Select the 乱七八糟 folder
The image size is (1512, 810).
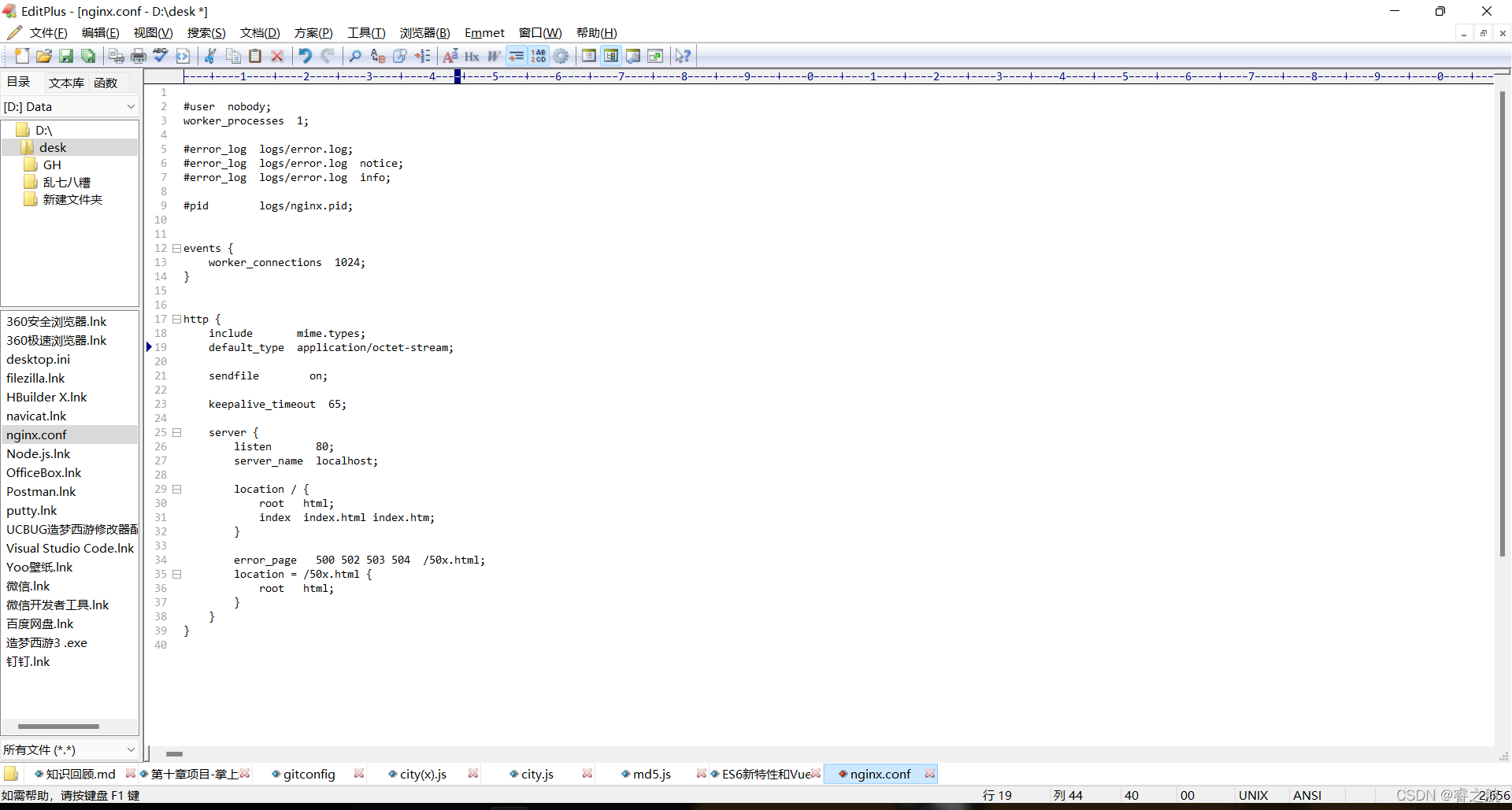[x=66, y=183]
